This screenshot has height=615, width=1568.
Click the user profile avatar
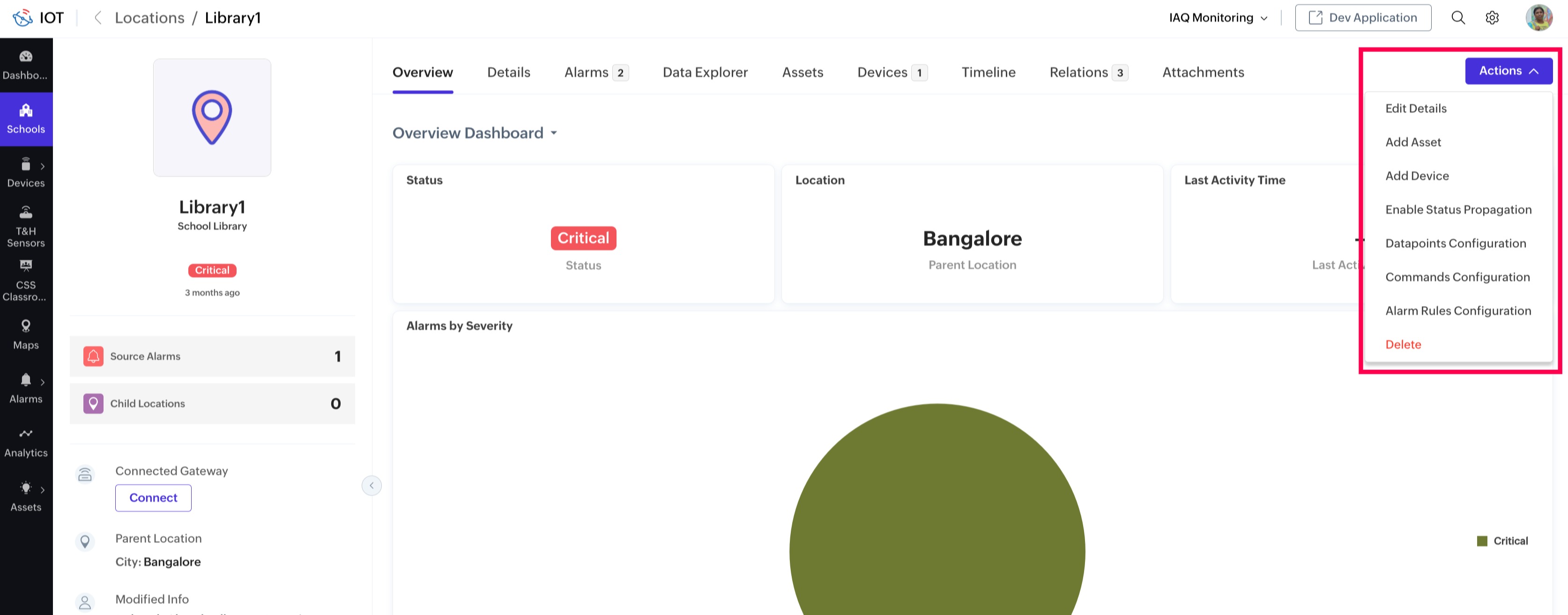[x=1538, y=18]
